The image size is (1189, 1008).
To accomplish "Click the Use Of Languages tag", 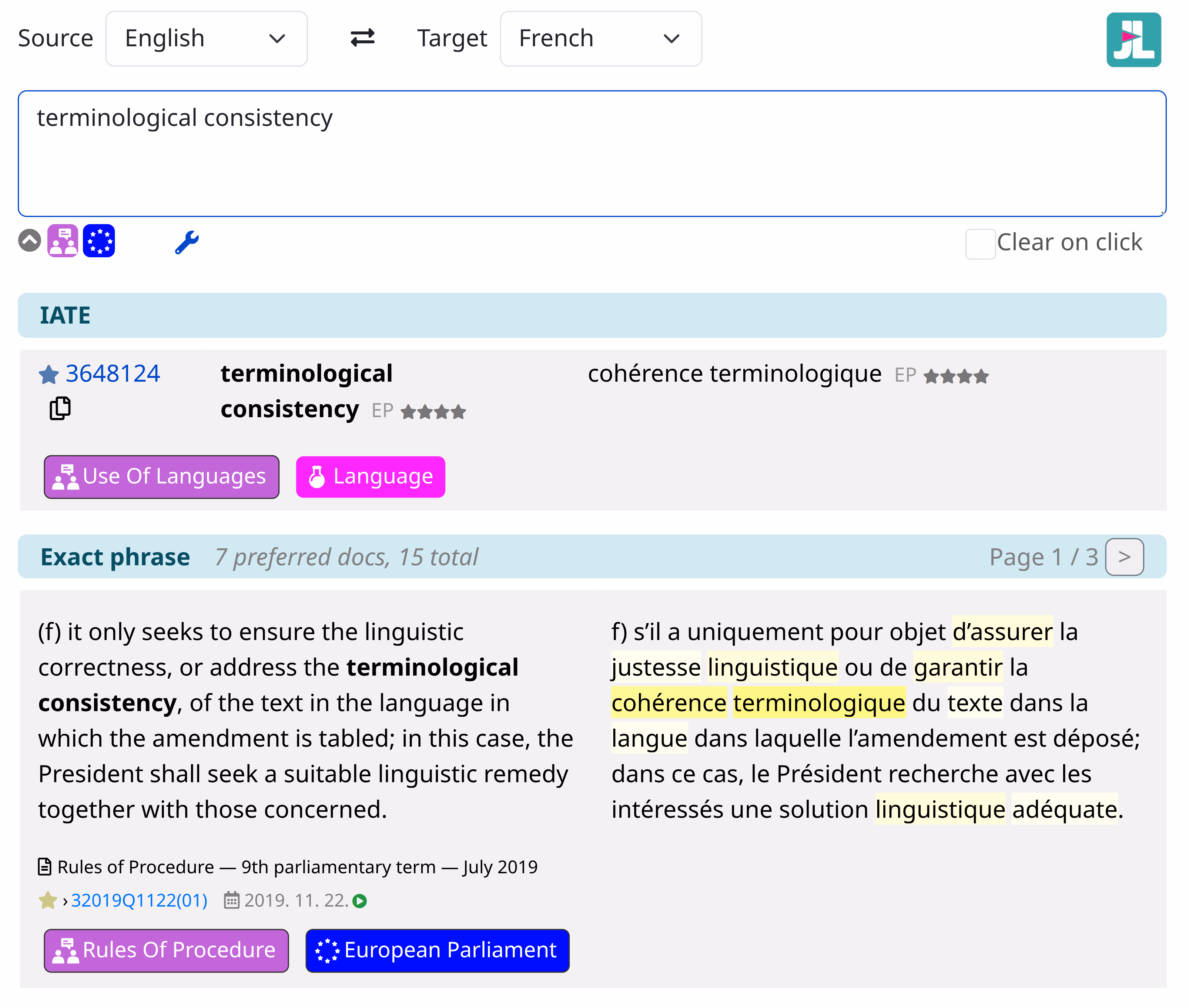I will (x=162, y=476).
